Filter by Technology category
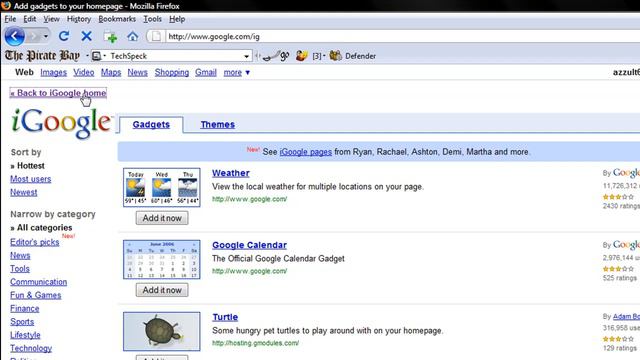This screenshot has height=360, width=640. click(x=31, y=348)
